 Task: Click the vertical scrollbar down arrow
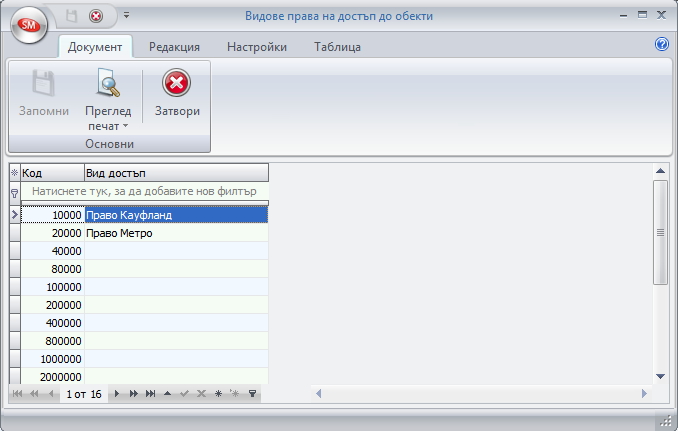[660, 377]
